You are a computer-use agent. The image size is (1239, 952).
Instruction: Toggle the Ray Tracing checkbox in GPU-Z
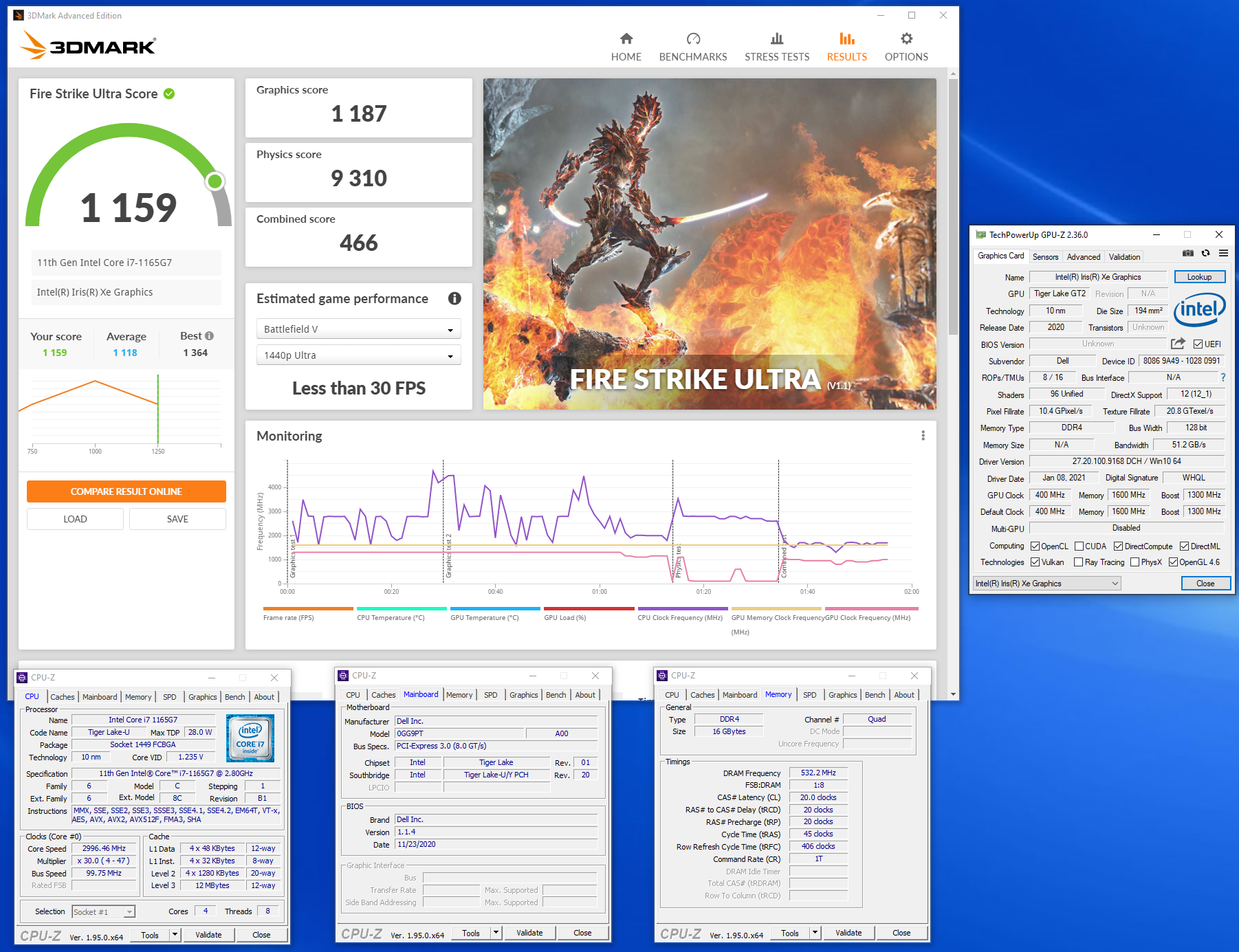(1078, 562)
